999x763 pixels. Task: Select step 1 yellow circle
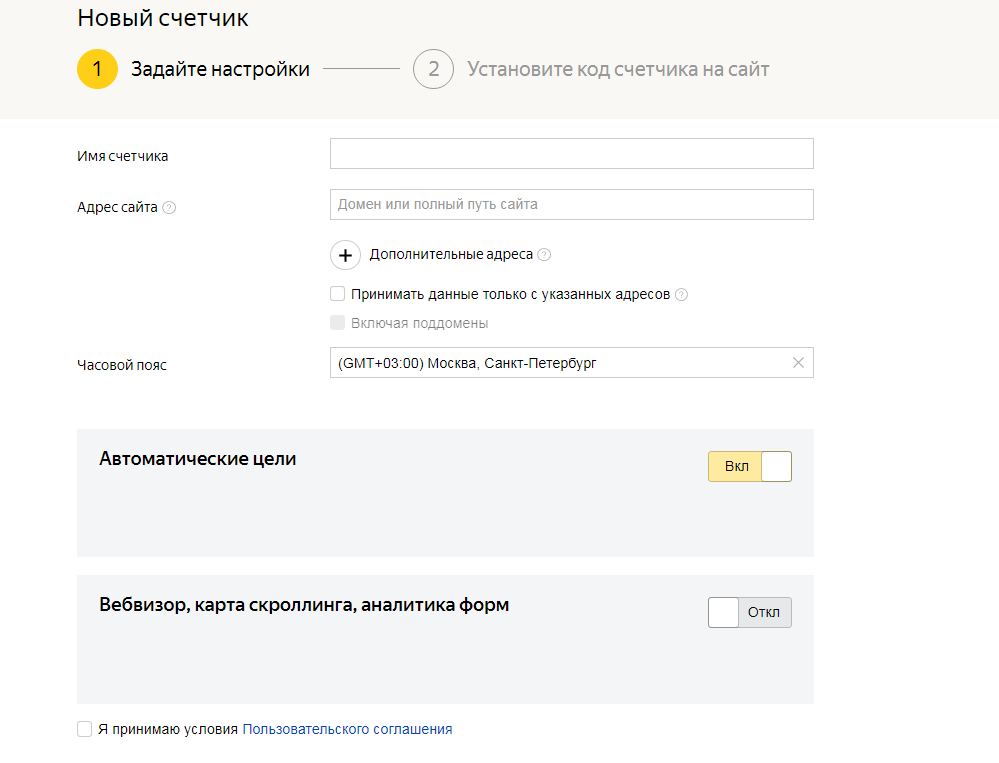click(x=97, y=69)
